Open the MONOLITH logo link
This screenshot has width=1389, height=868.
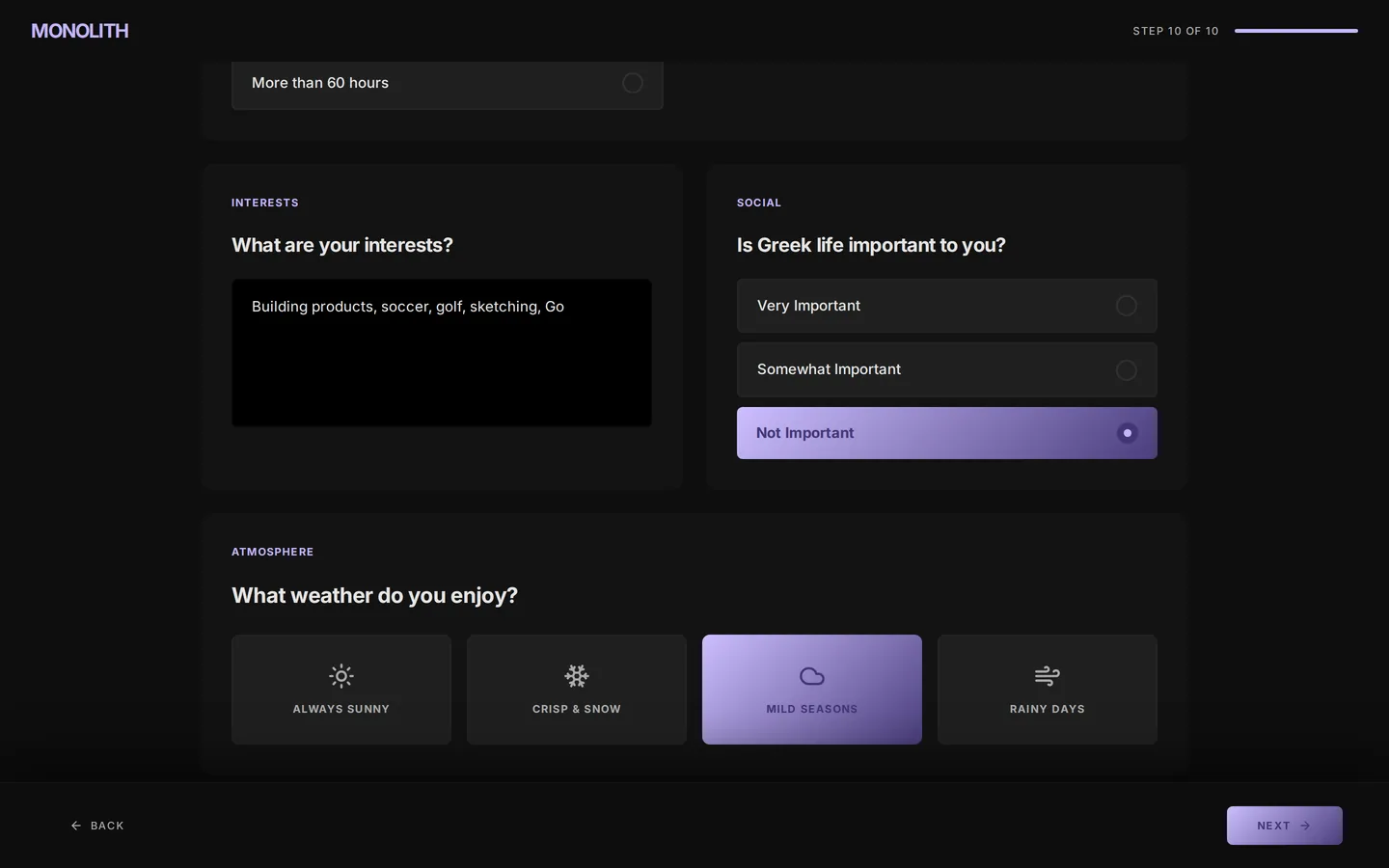tap(80, 31)
